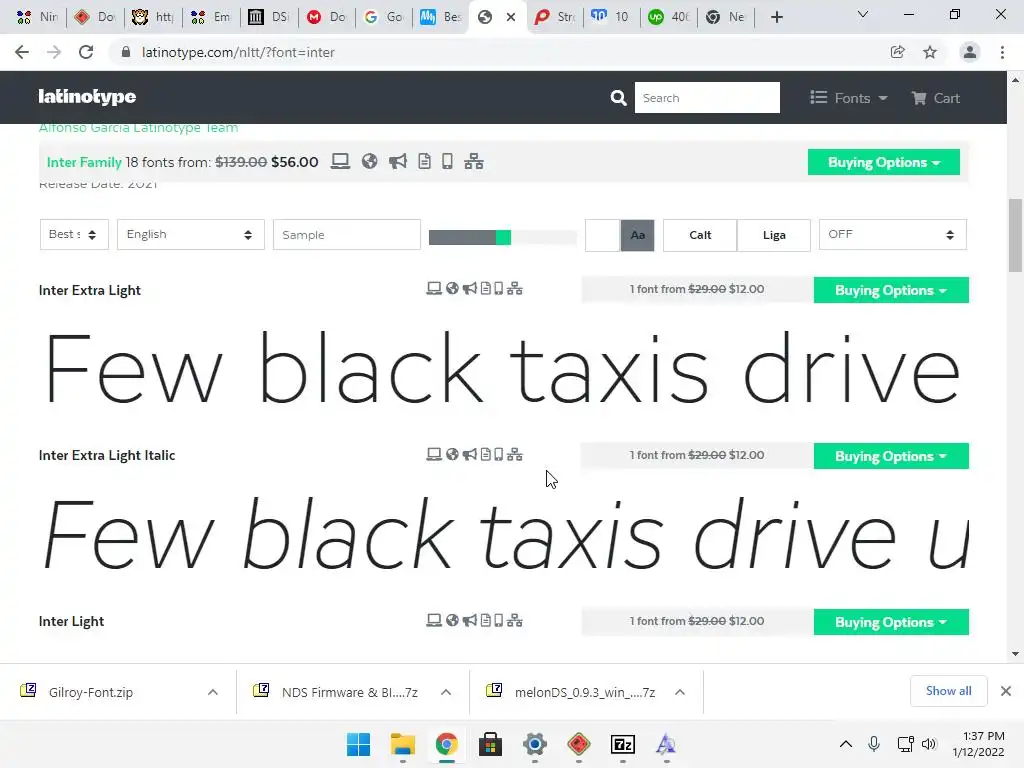Viewport: 1024px width, 768px height.
Task: Click the Search input field
Action: pos(707,98)
